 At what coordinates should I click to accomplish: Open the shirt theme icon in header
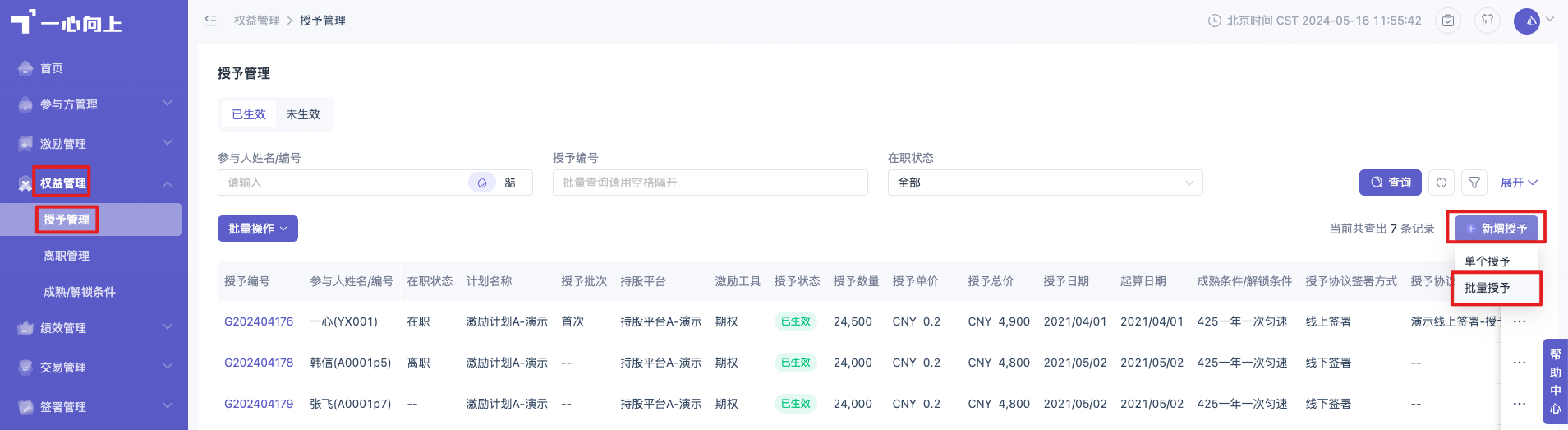[1488, 21]
